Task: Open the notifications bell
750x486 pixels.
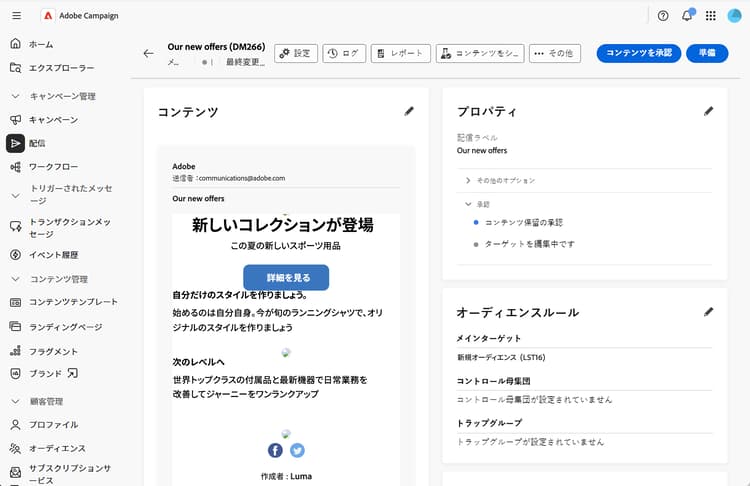Action: (x=687, y=16)
